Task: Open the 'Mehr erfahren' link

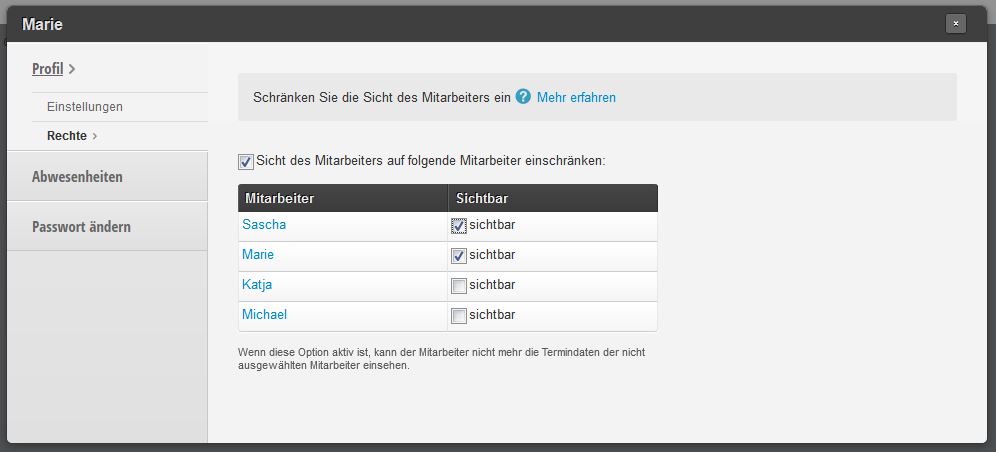Action: (x=576, y=98)
